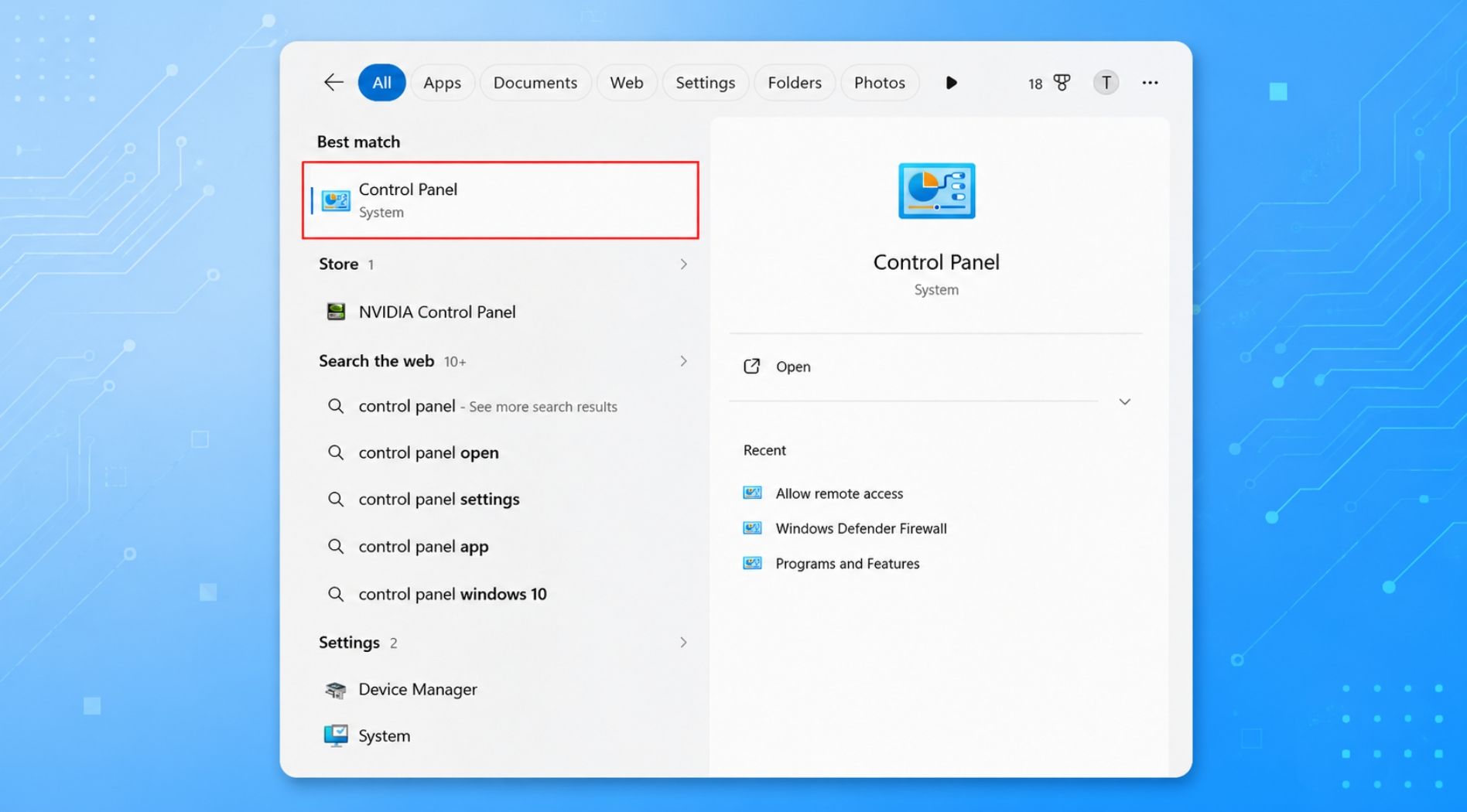
Task: Click the search icon beside 'control panel app'
Action: click(x=336, y=546)
